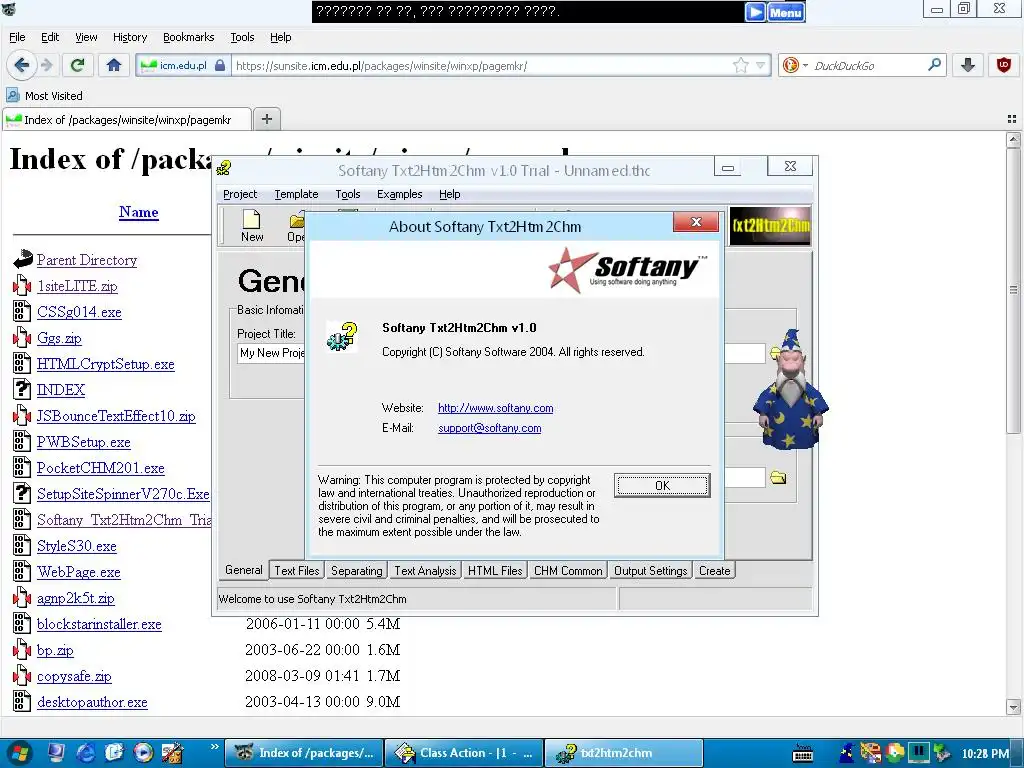Click the Name column header link
The image size is (1024, 768).
click(x=138, y=212)
